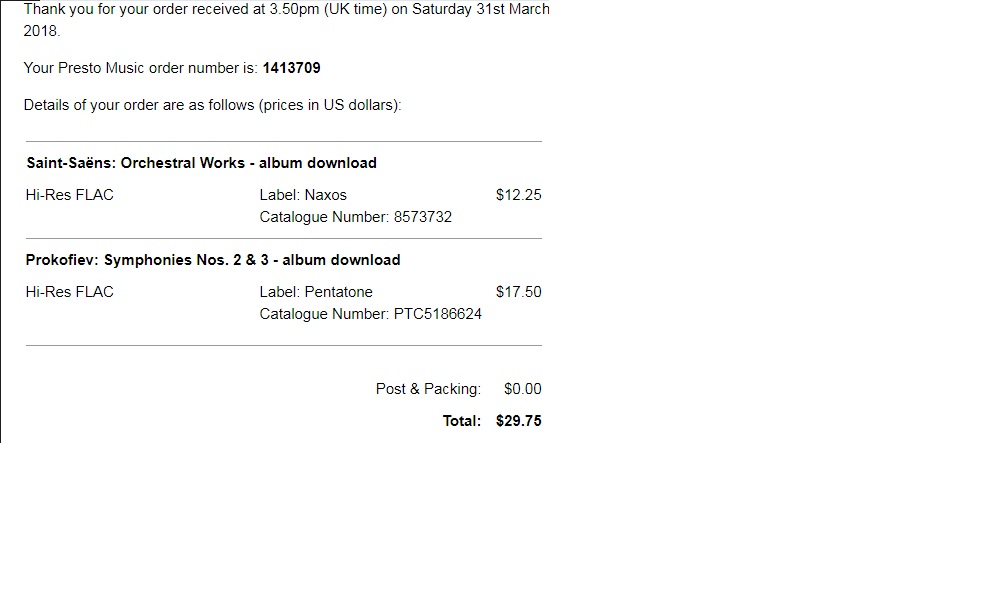Click the $12.25 price
The height and width of the screenshot is (600, 1000).
(x=518, y=195)
